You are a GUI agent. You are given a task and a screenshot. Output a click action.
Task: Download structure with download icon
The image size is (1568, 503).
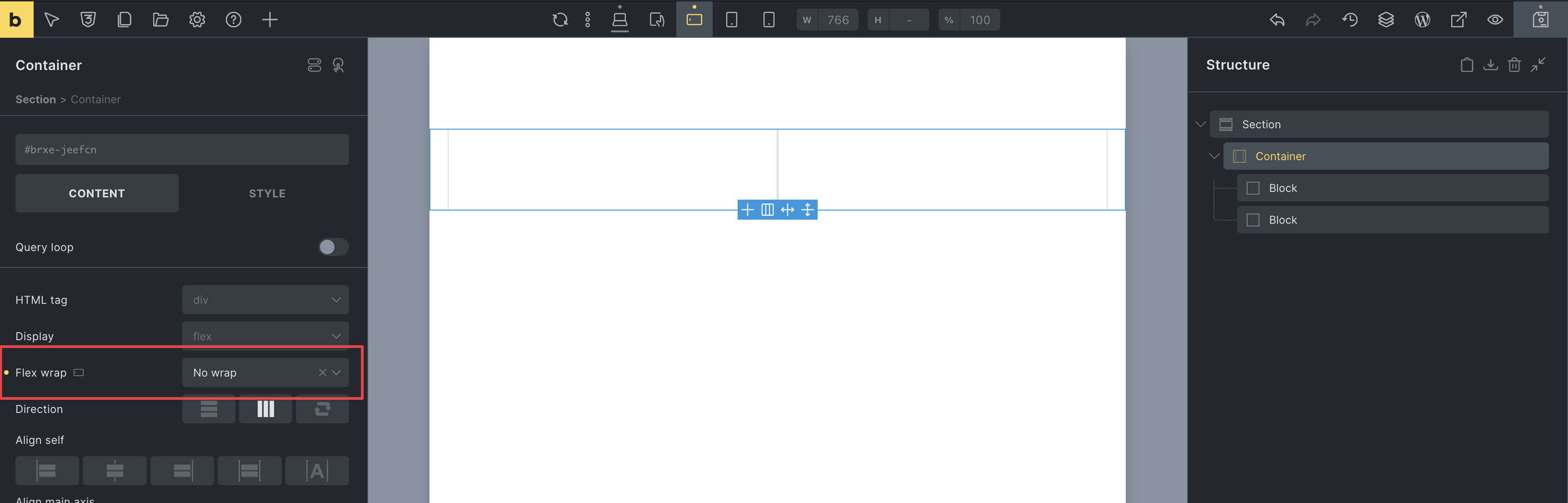(1491, 65)
